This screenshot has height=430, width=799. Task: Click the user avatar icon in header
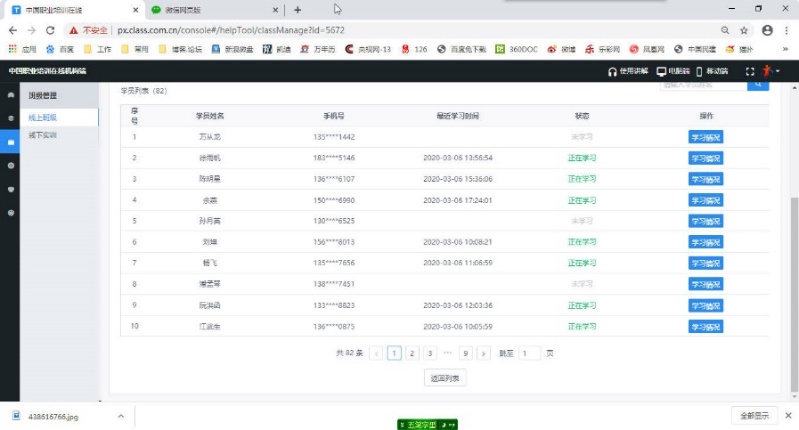(x=767, y=71)
